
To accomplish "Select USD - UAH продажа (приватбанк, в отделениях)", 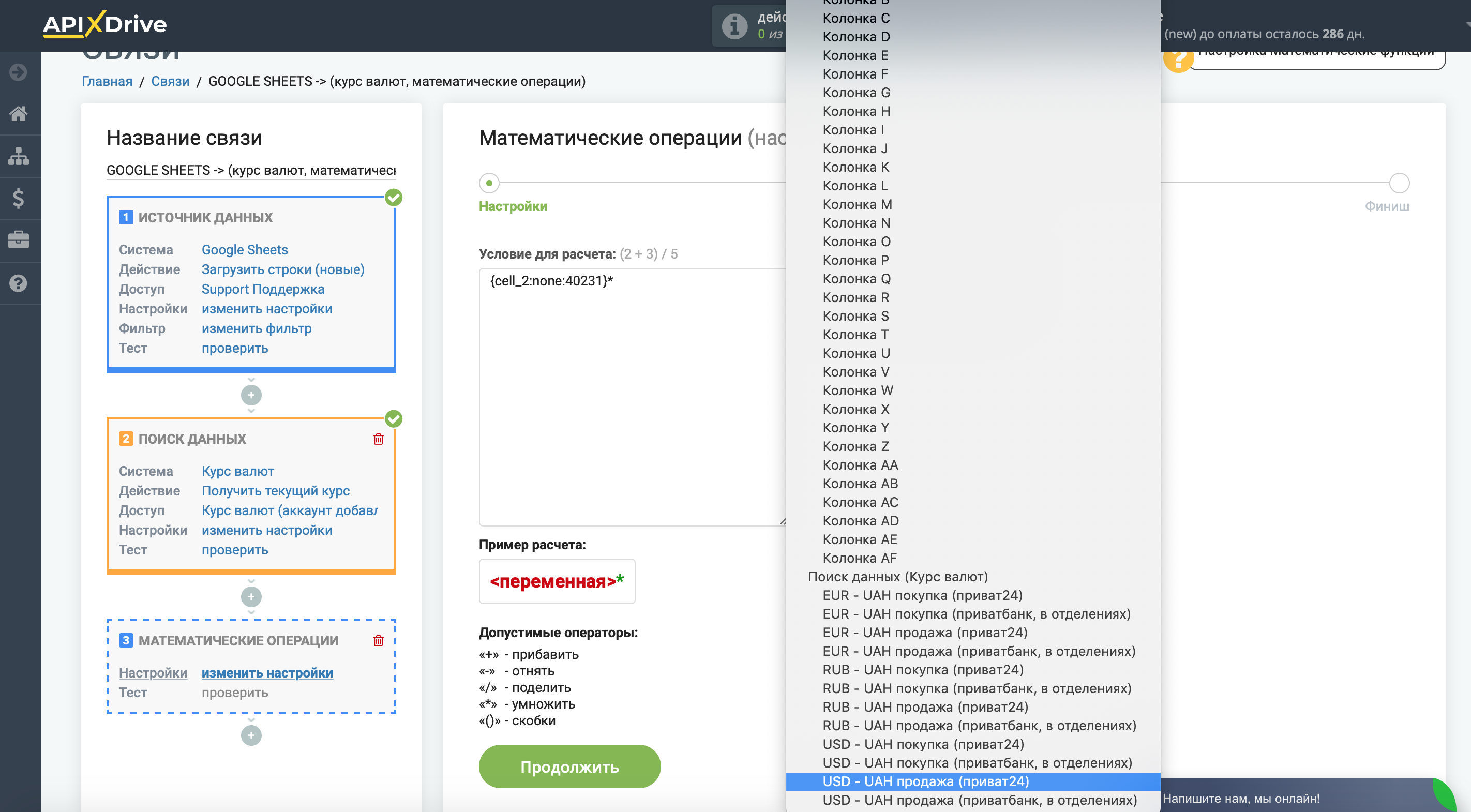I will (x=973, y=800).
